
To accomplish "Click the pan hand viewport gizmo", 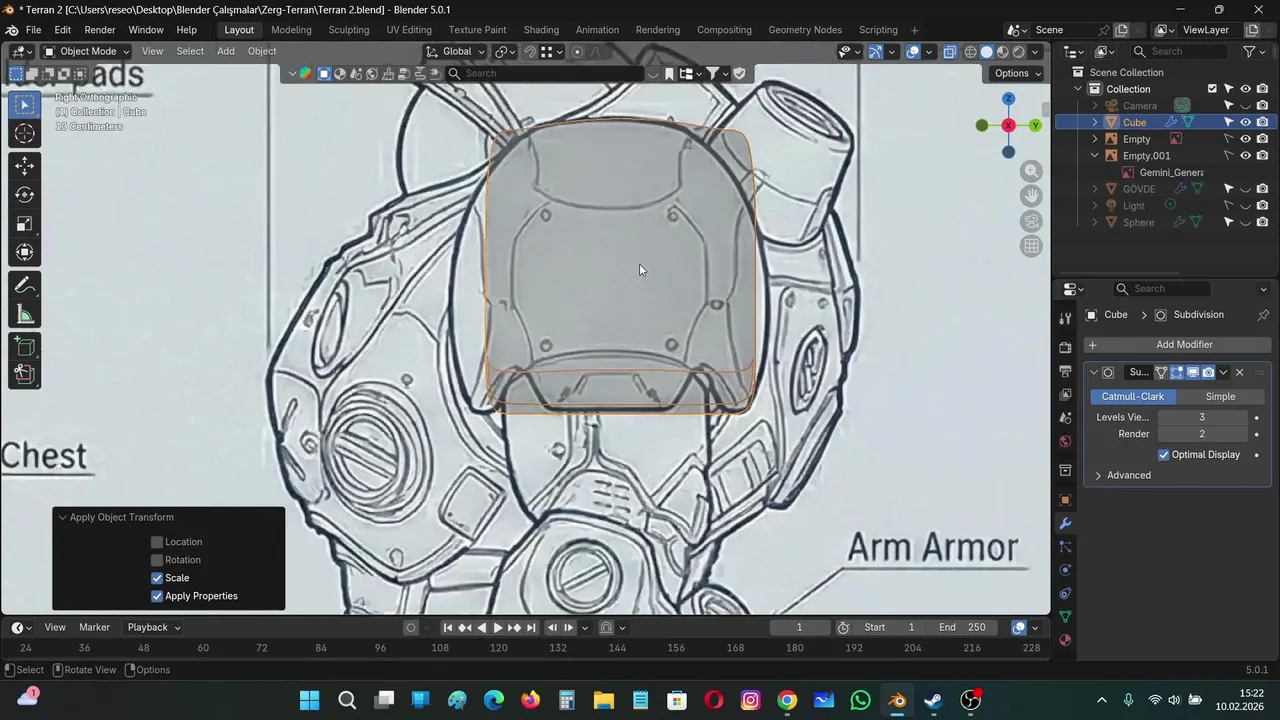I will click(1031, 196).
